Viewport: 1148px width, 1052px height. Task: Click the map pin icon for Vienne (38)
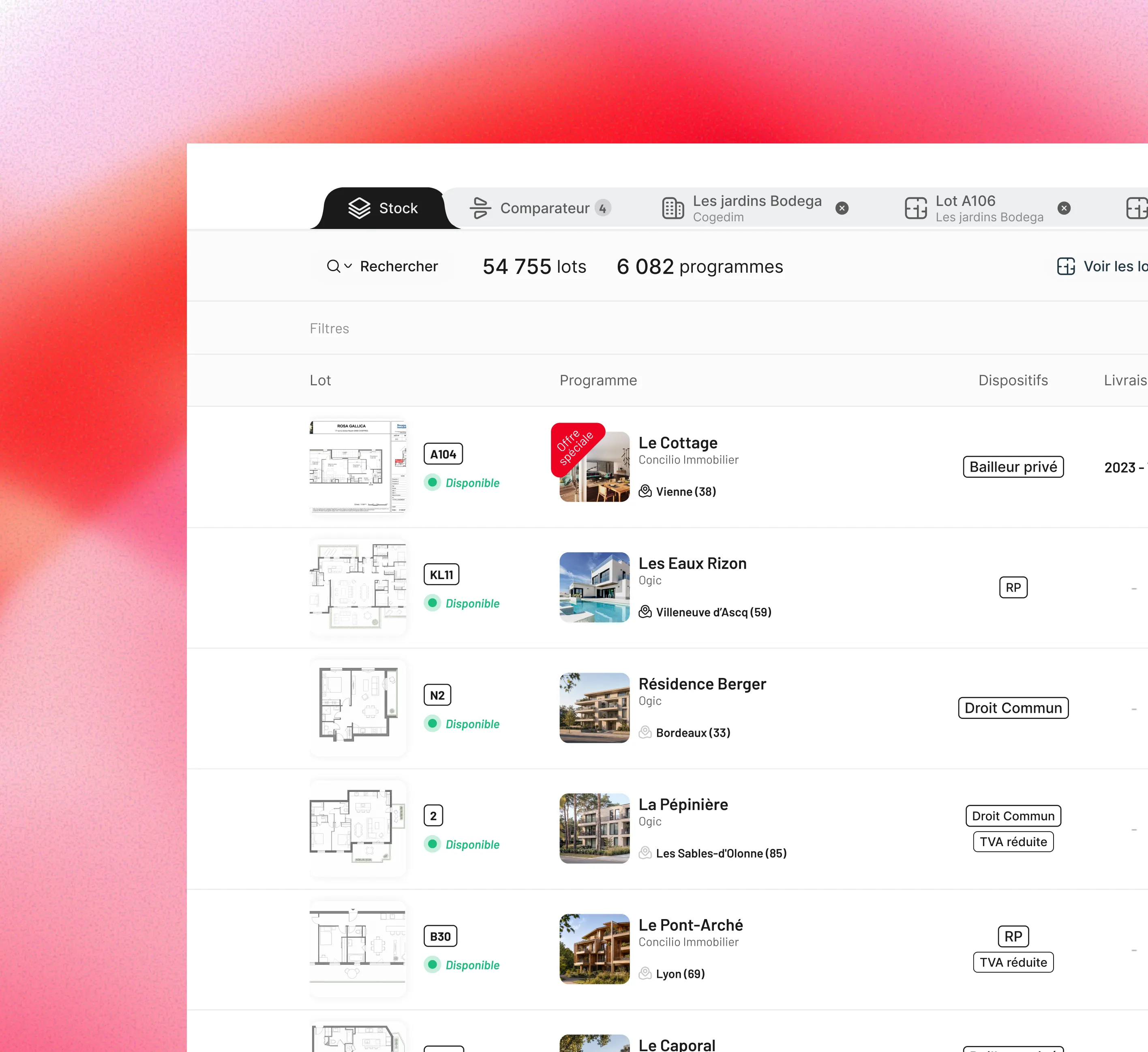[x=645, y=491]
